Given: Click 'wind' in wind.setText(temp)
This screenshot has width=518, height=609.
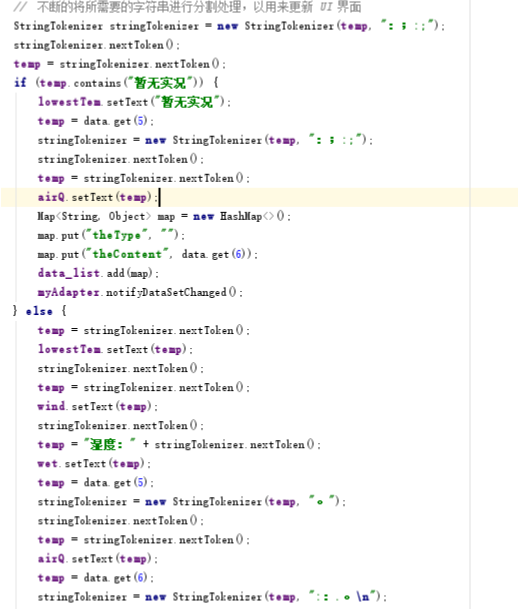Looking at the screenshot, I should pyautogui.click(x=51, y=406).
